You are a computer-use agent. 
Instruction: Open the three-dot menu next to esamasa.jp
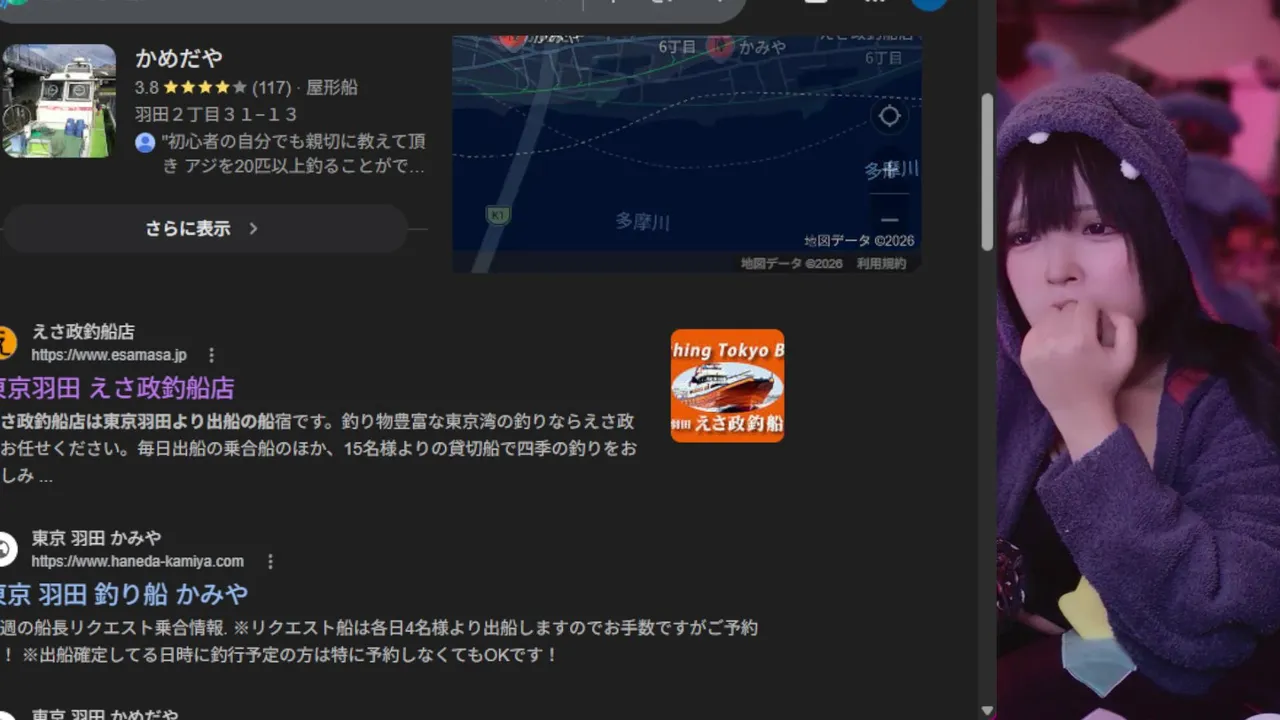[x=211, y=355]
